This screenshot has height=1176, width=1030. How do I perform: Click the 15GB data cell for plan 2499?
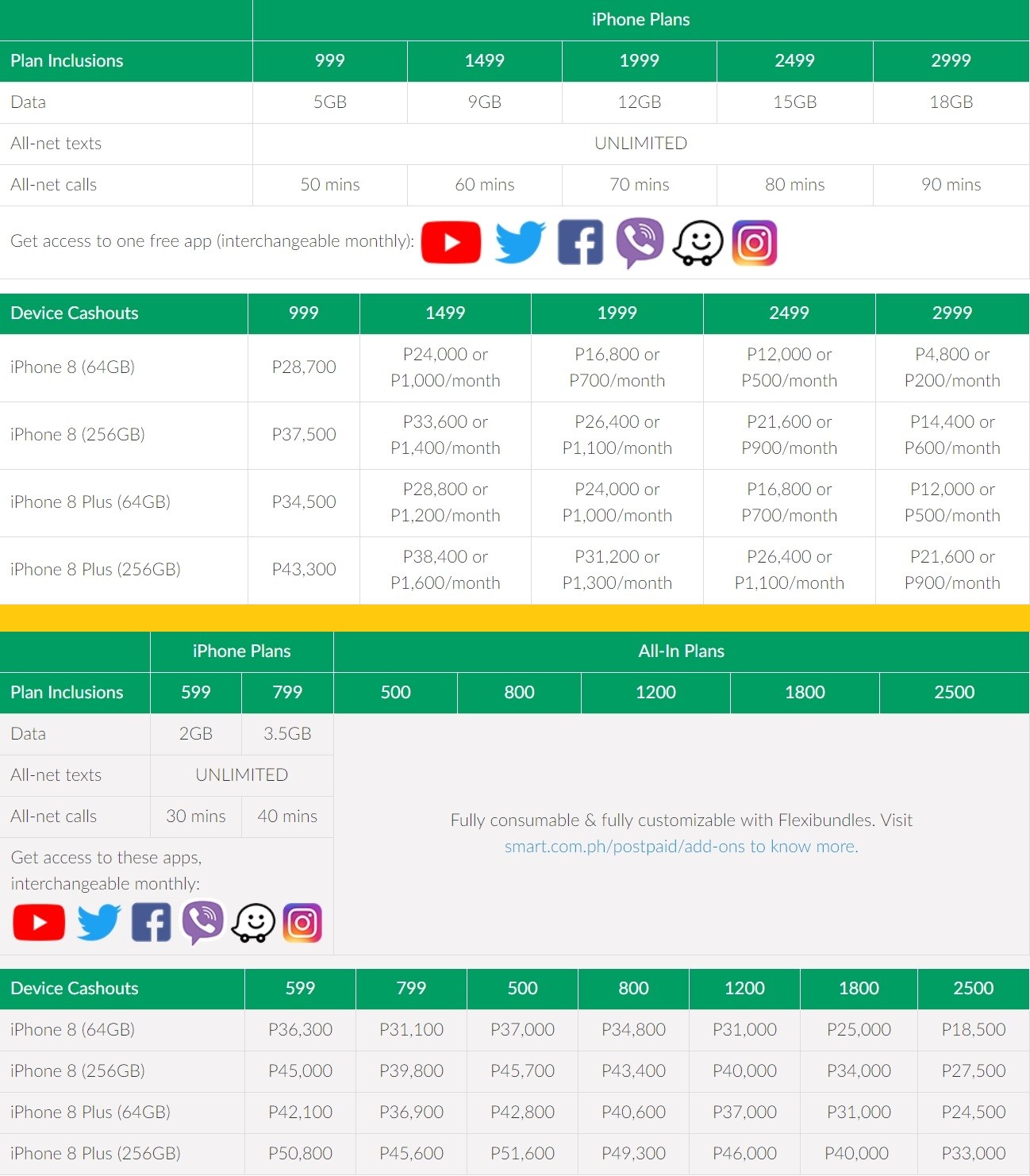click(x=795, y=102)
